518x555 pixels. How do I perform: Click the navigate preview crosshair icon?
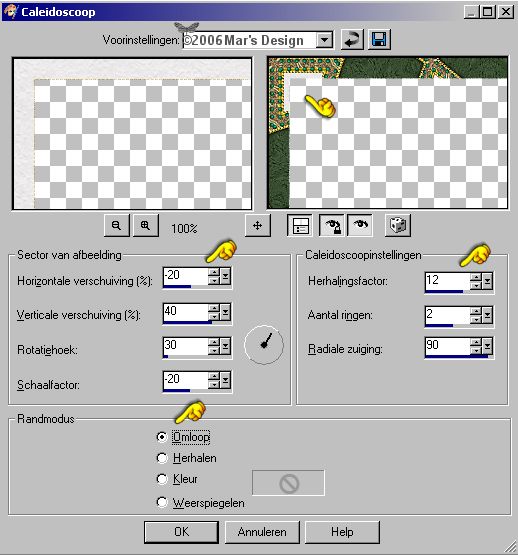click(x=257, y=225)
